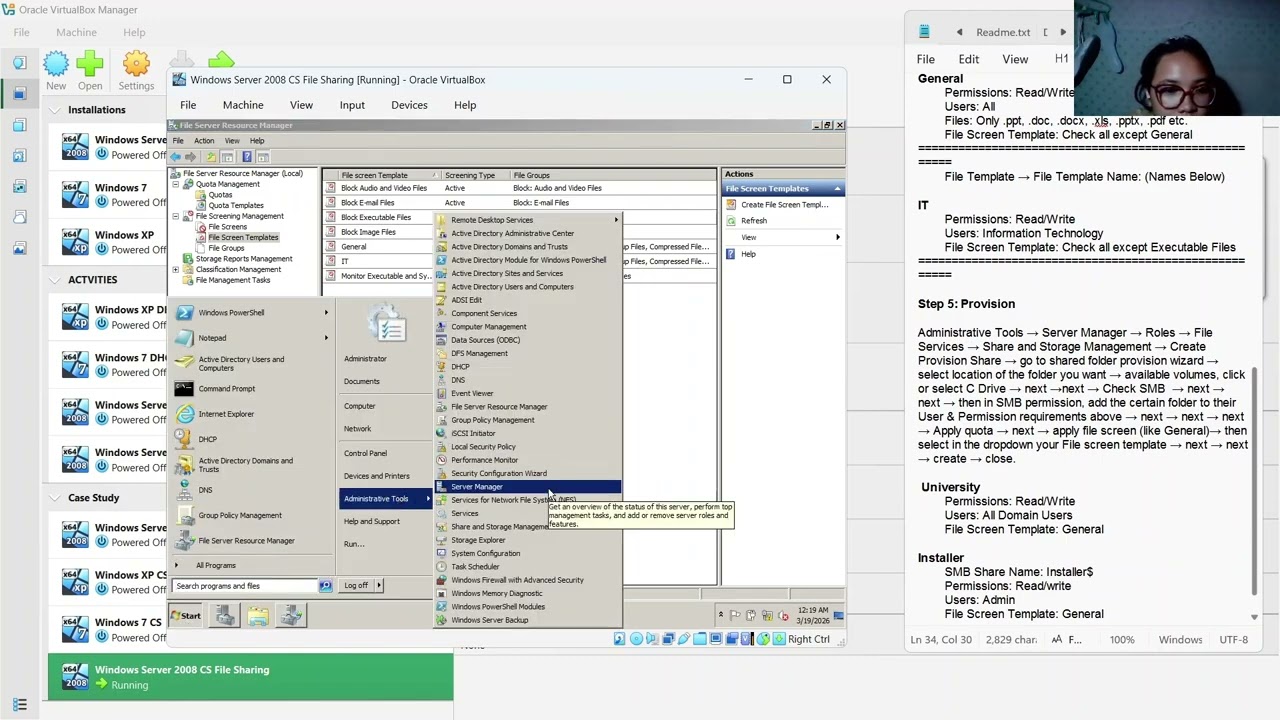Viewport: 1280px width, 720px height.
Task: Collapse the Case Study group in VirtualBox
Action: point(55,498)
